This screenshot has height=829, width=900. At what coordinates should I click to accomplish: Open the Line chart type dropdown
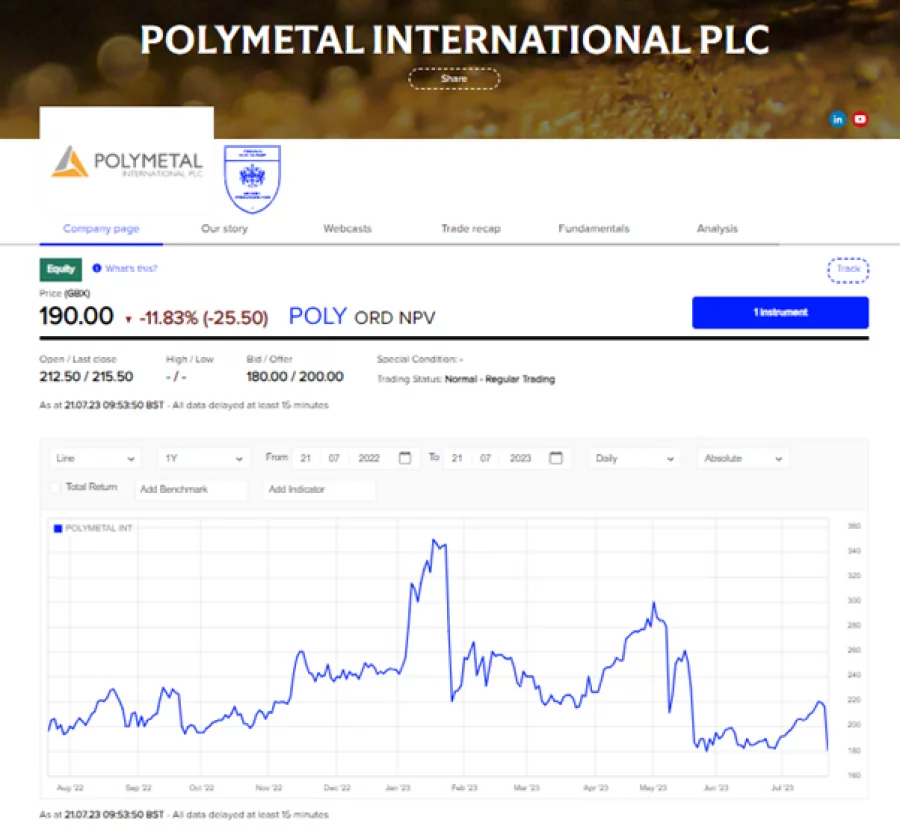click(x=94, y=457)
